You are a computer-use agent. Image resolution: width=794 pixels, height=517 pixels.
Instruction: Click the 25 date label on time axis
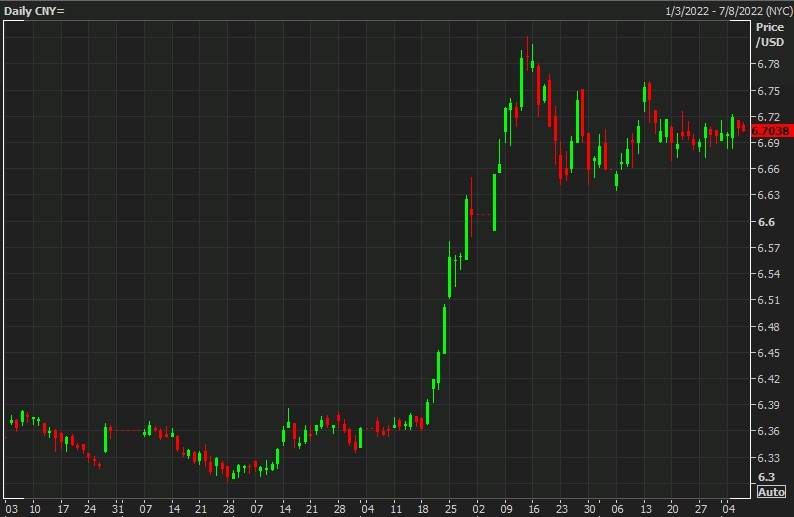450,509
